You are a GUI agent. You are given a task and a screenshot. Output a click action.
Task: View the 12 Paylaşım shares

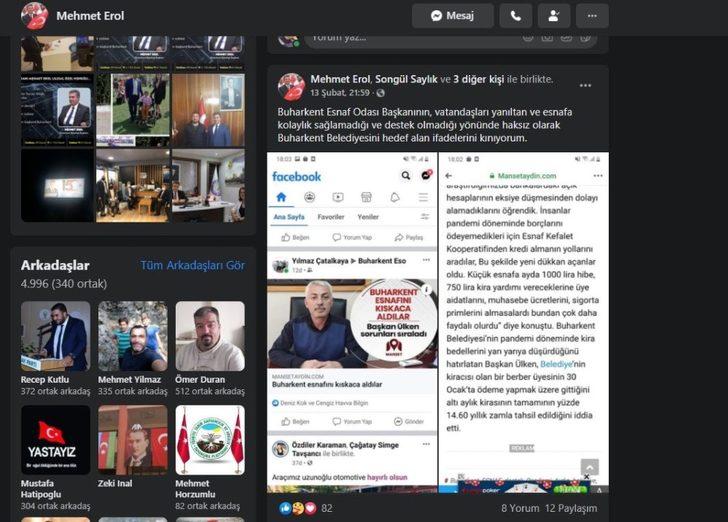pyautogui.click(x=572, y=508)
